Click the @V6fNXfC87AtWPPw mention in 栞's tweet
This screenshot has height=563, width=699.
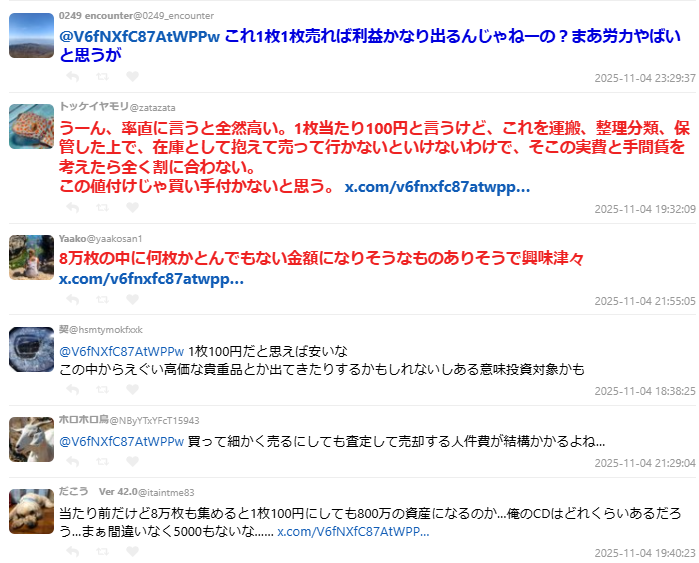[121, 352]
